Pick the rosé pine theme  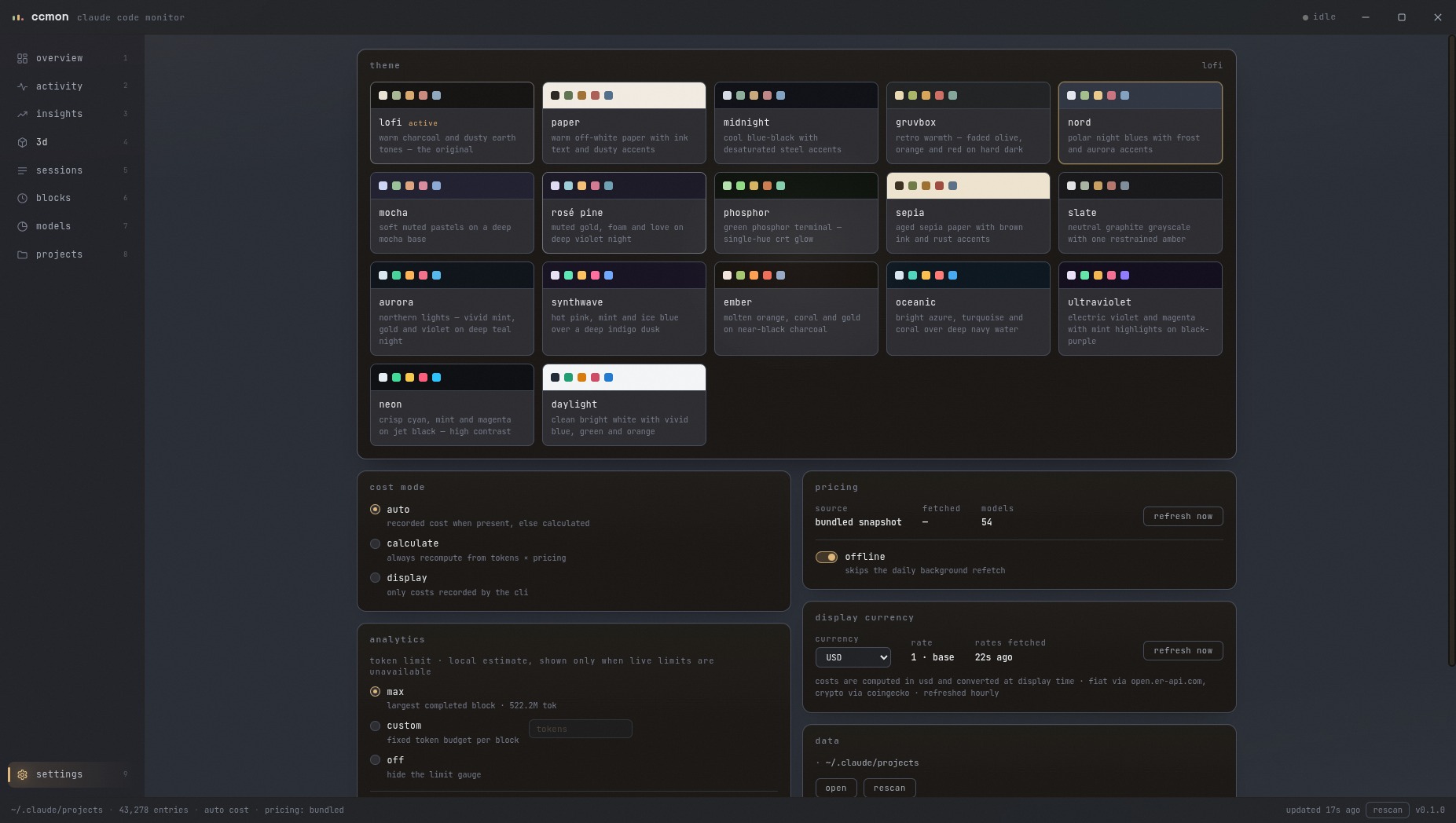[624, 213]
